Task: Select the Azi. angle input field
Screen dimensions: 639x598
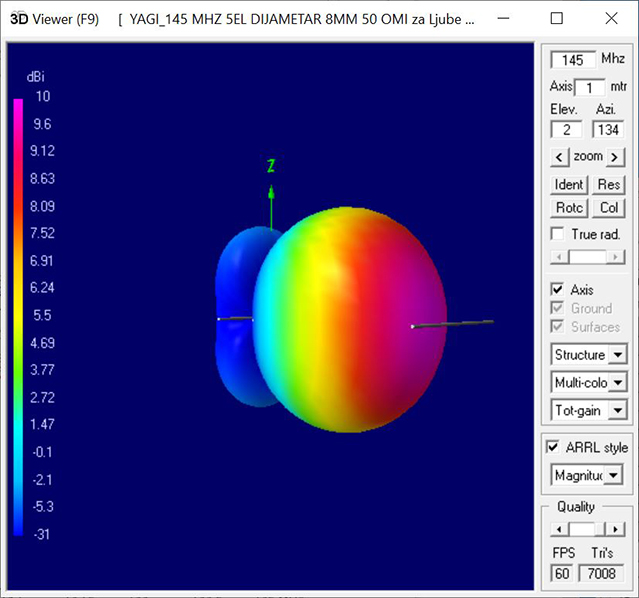Action: pos(607,129)
